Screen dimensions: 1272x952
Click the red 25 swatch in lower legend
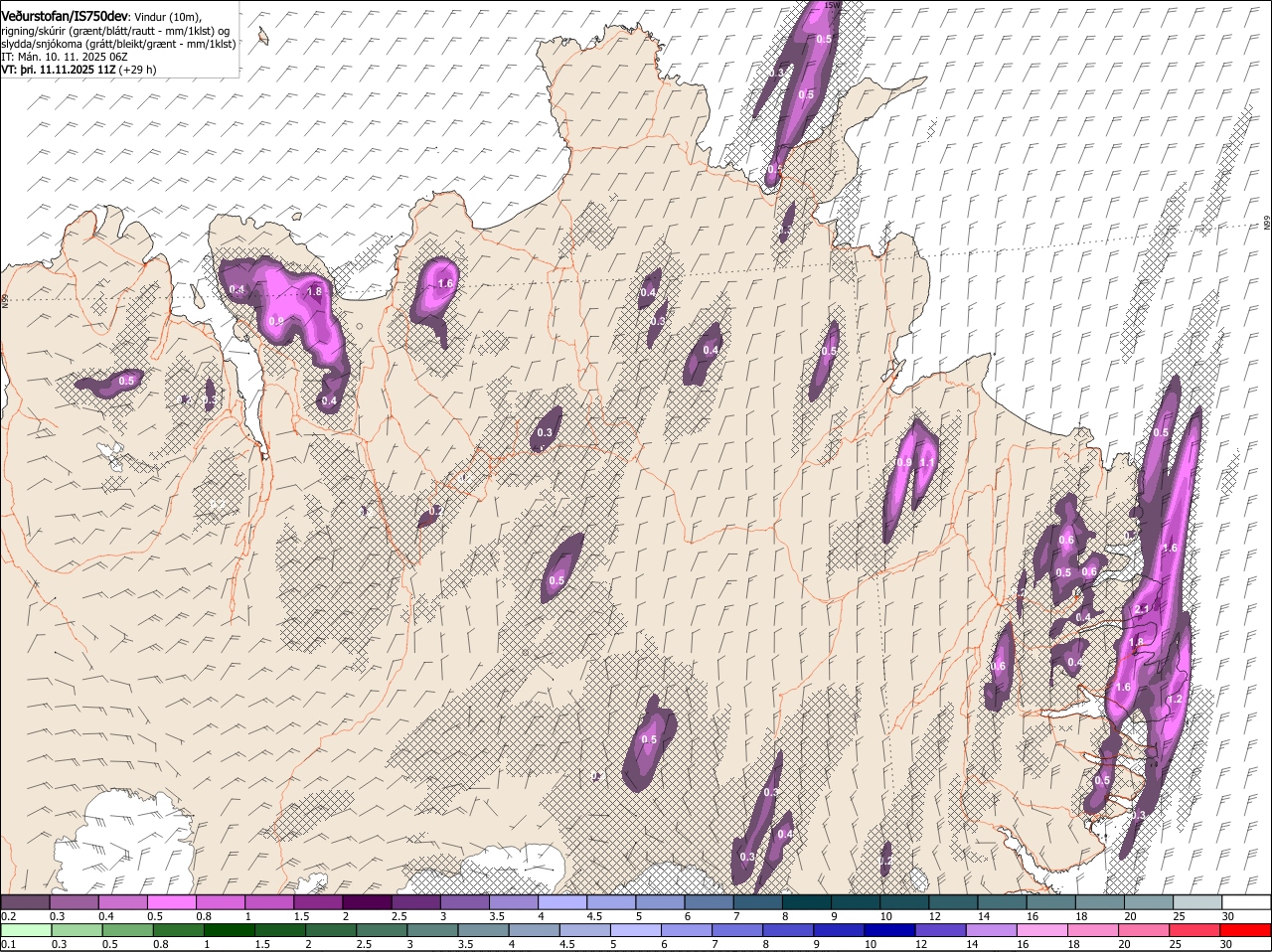tap(1195, 930)
